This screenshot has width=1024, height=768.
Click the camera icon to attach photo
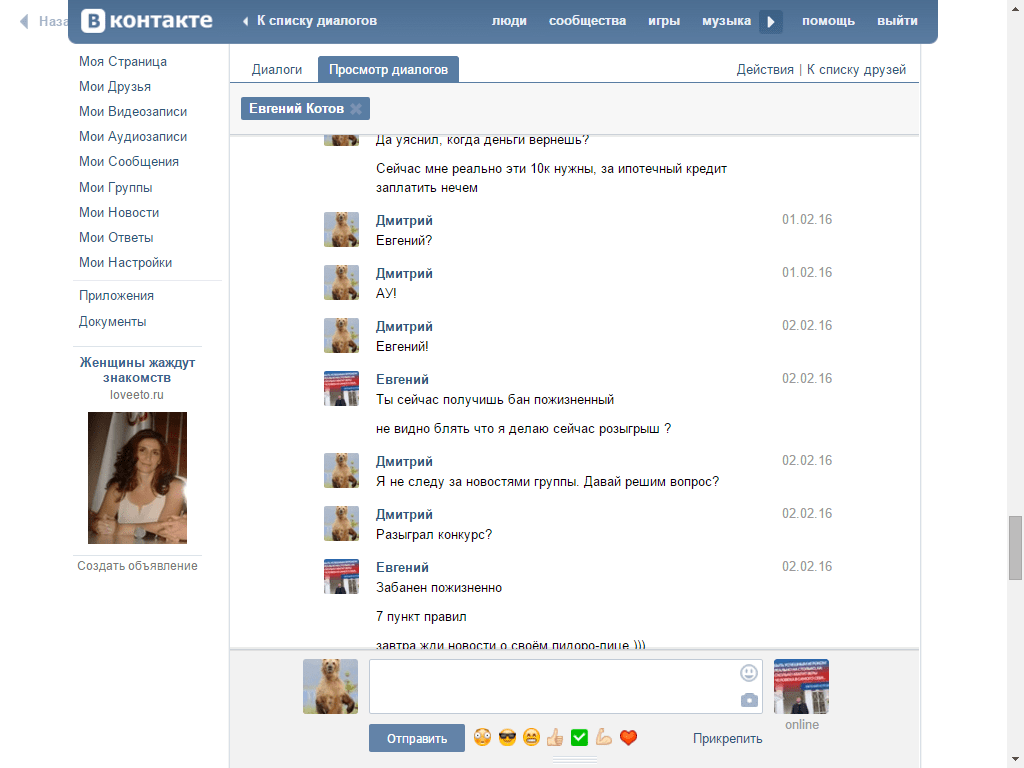coord(749,700)
